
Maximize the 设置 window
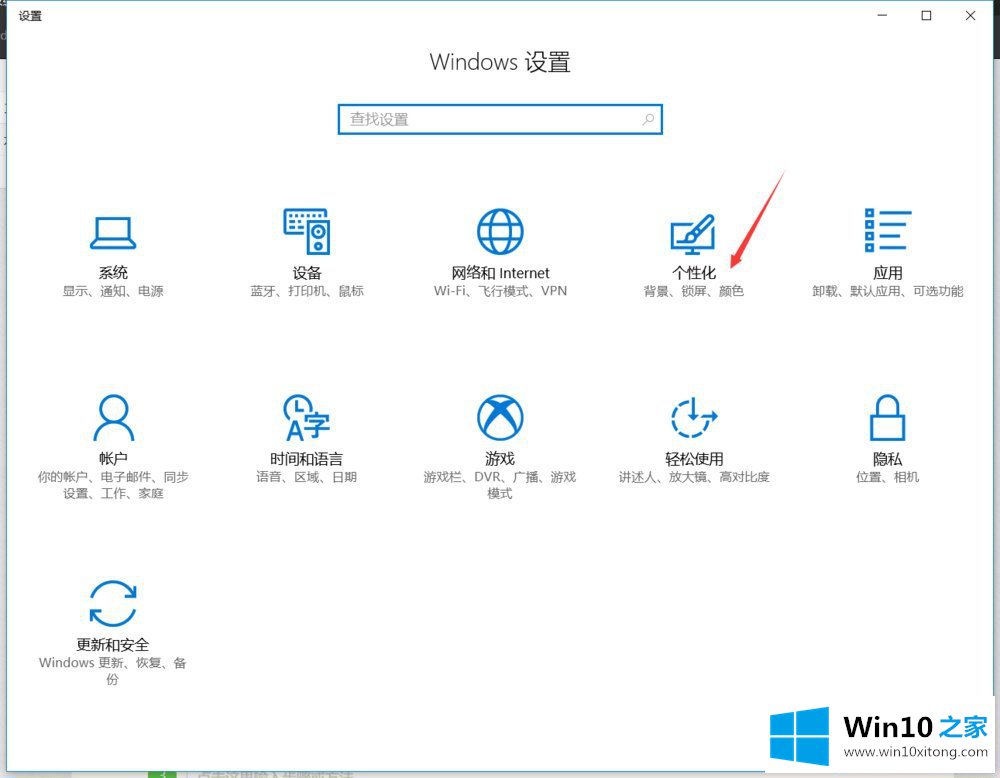[927, 15]
